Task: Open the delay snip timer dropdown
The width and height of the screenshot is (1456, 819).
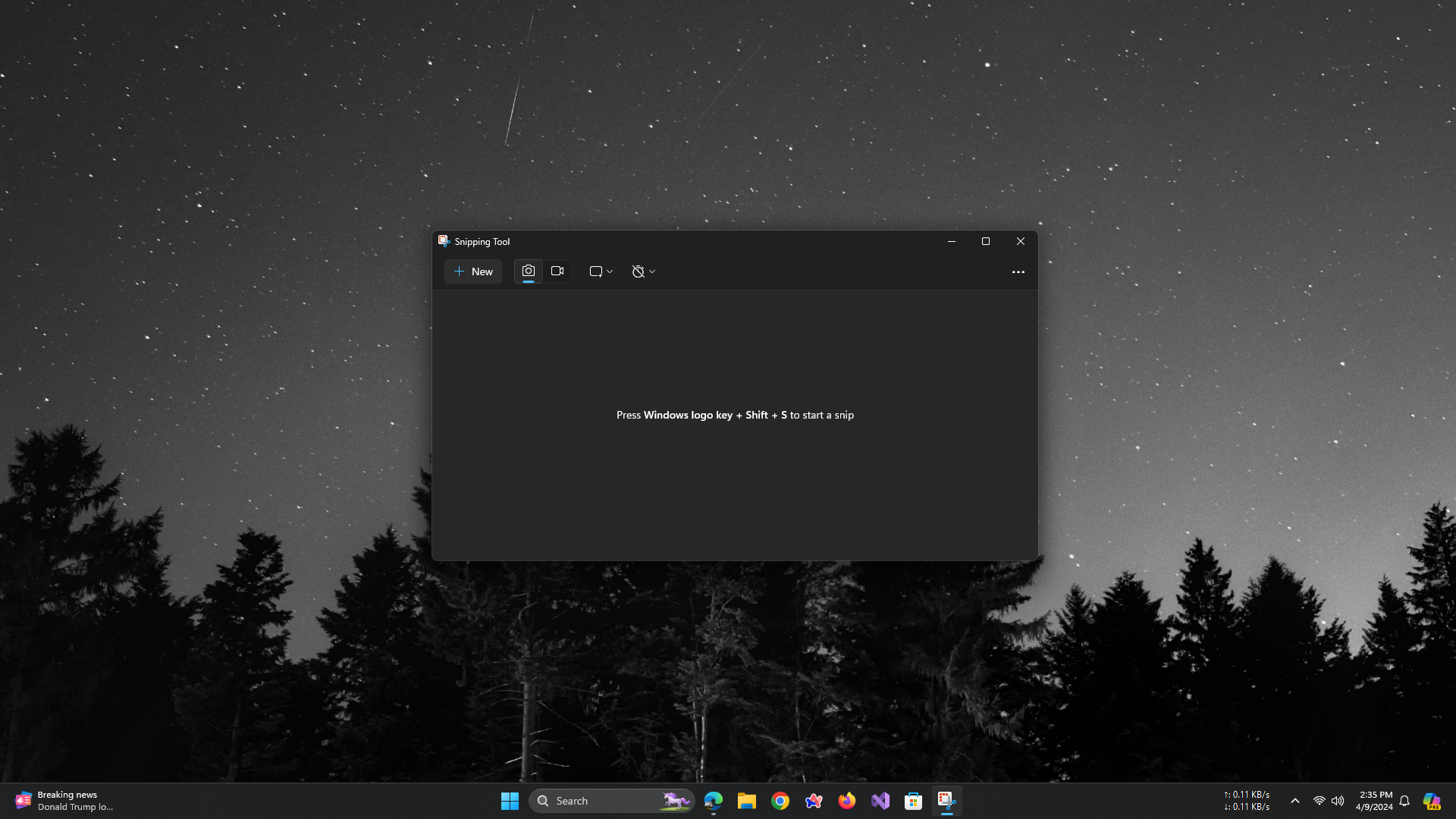Action: (643, 271)
